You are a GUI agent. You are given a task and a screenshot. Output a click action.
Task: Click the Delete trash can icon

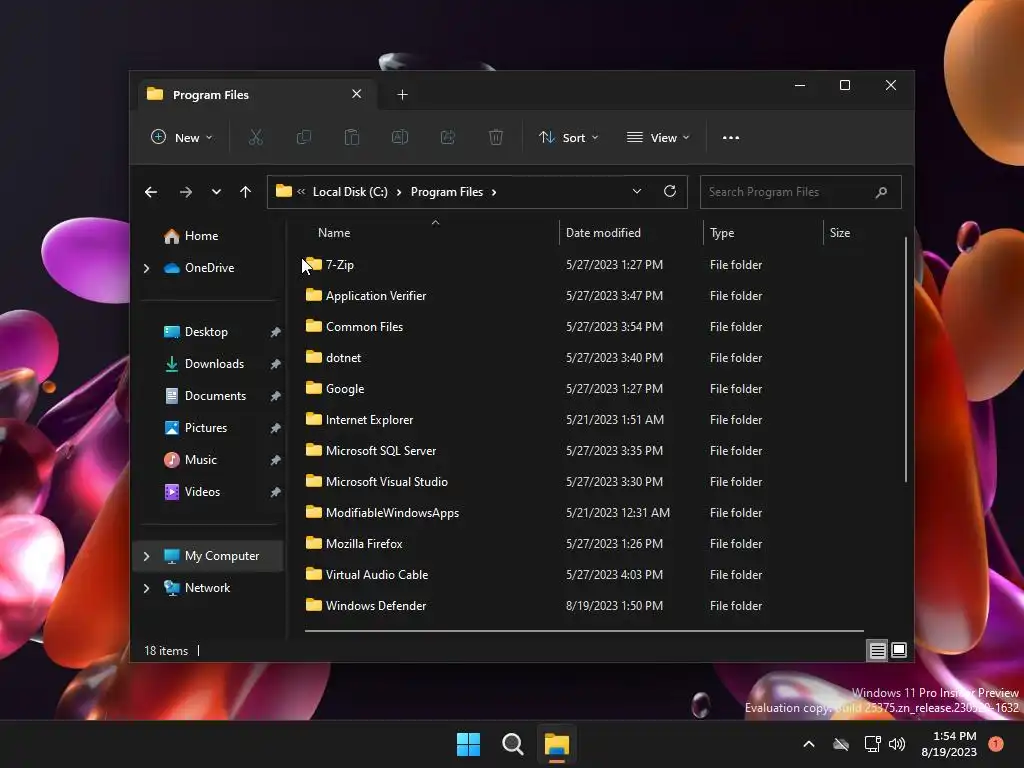click(x=496, y=138)
